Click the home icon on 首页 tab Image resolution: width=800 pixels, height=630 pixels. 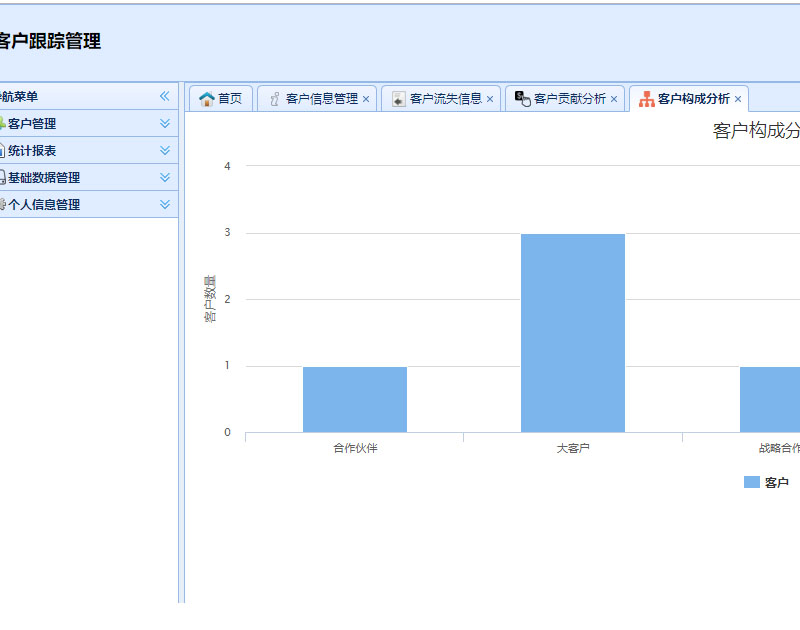(207, 99)
